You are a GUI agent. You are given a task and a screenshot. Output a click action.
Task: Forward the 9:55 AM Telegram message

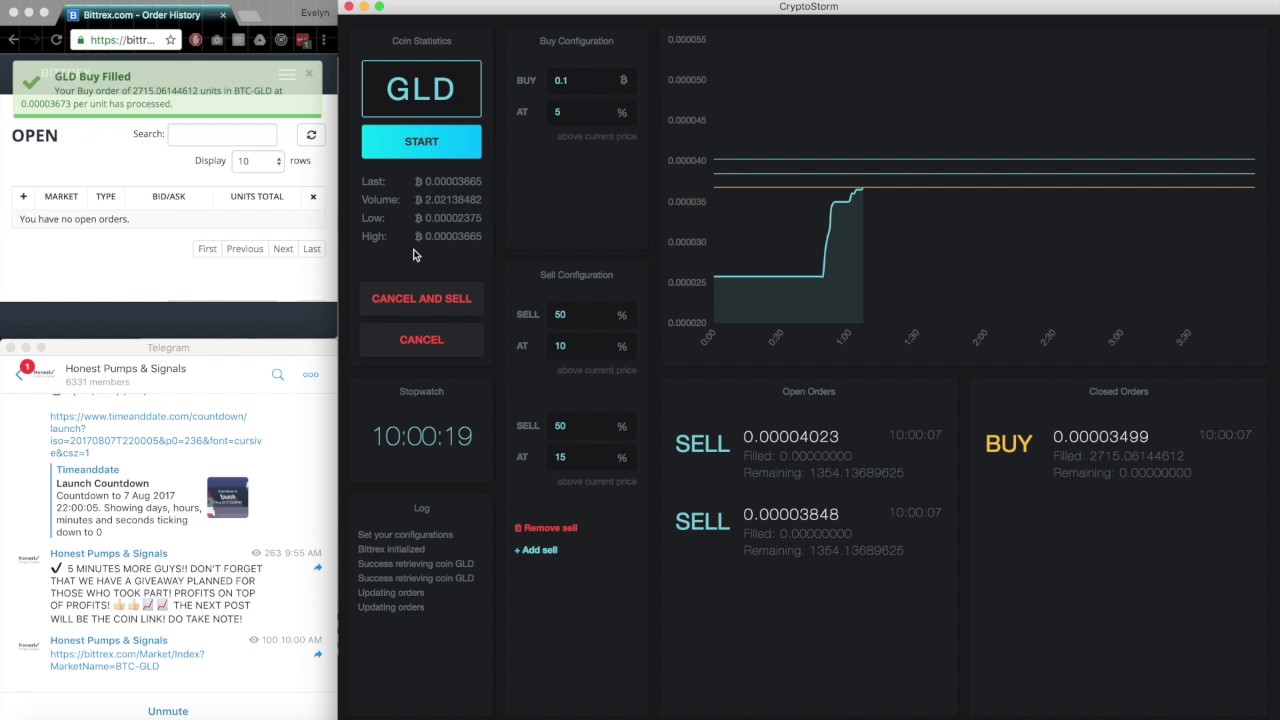[x=317, y=568]
